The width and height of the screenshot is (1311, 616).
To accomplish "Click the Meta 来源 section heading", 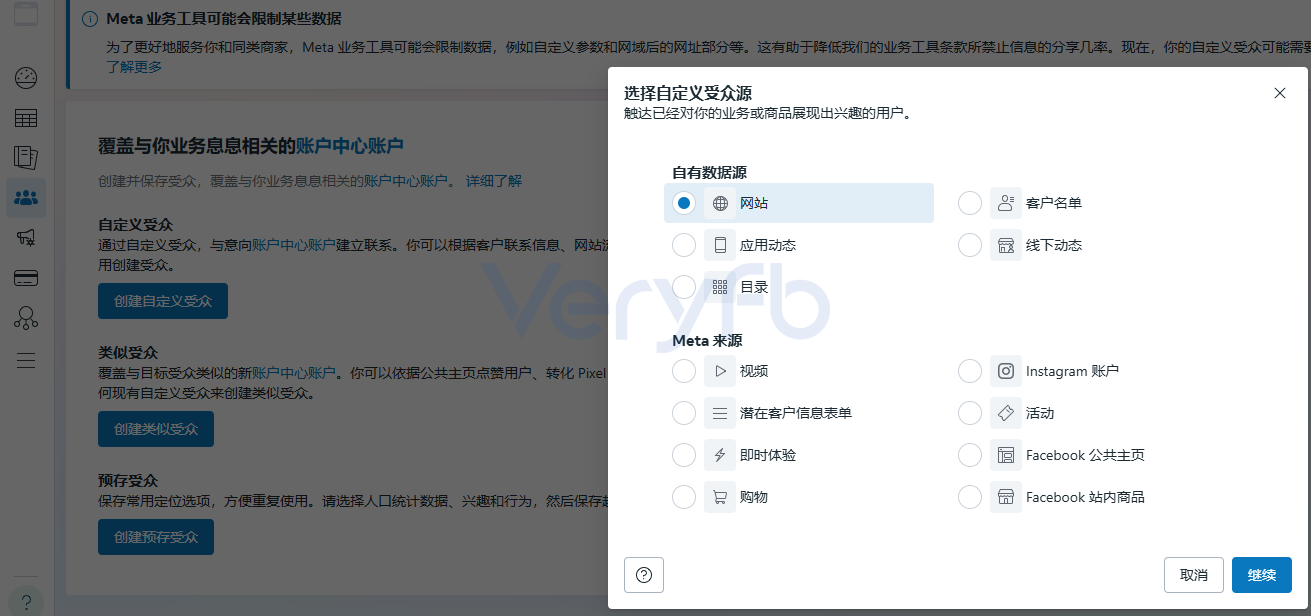I will click(707, 340).
